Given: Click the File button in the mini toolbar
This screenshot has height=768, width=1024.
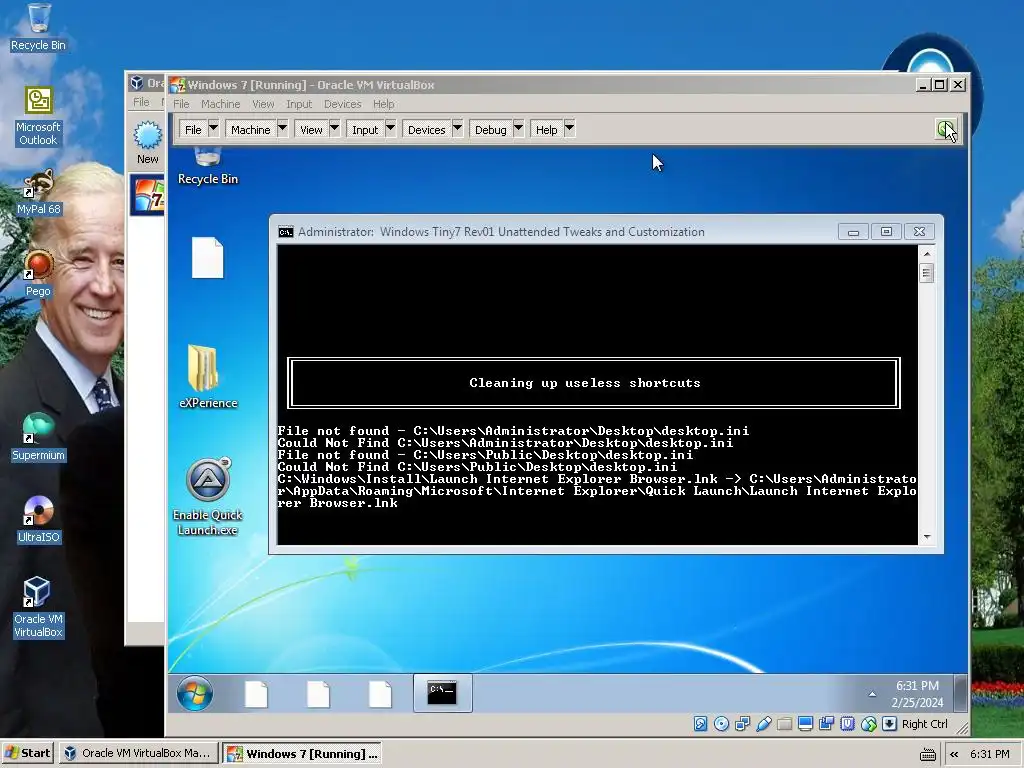Looking at the screenshot, I should point(193,129).
